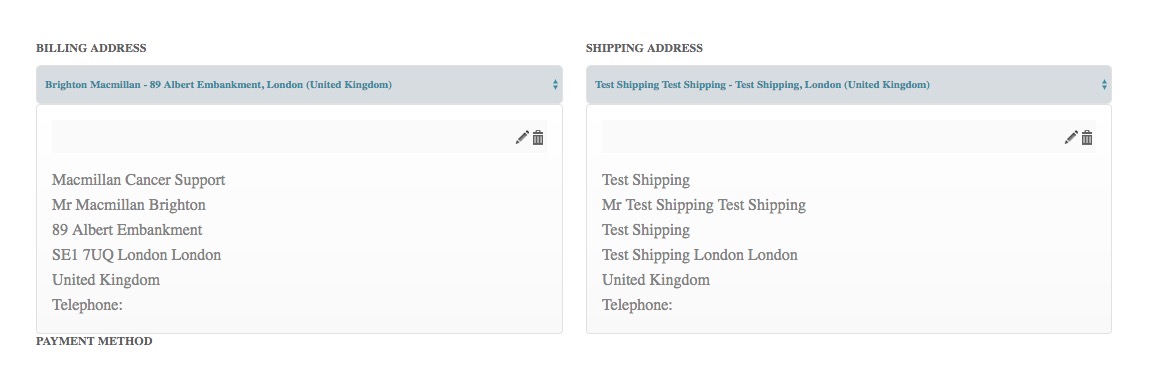Image resolution: width=1166 pixels, height=368 pixels.
Task: Edit the shipping address with pencil icon
Action: click(x=1071, y=138)
